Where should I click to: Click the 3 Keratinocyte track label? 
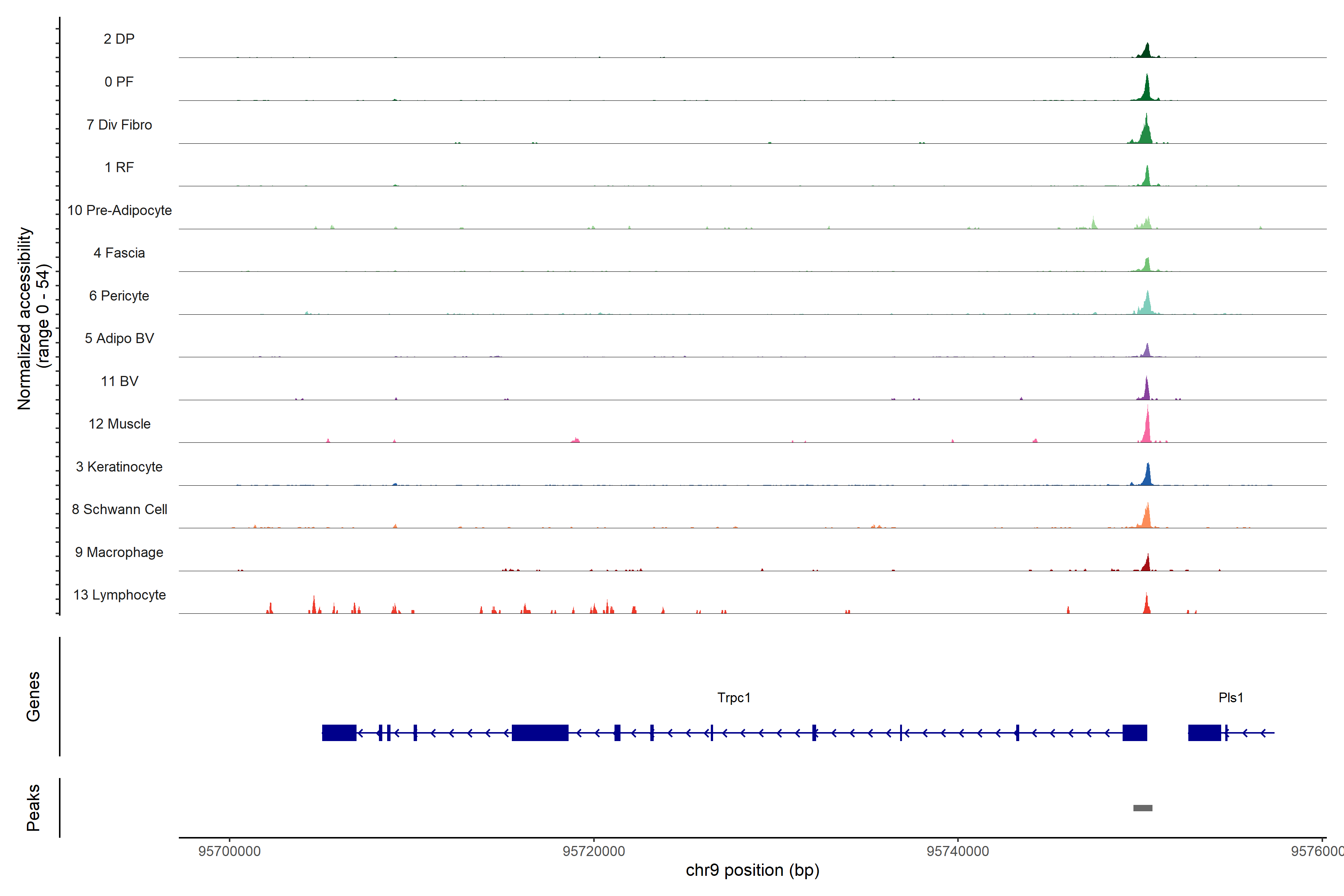point(119,467)
